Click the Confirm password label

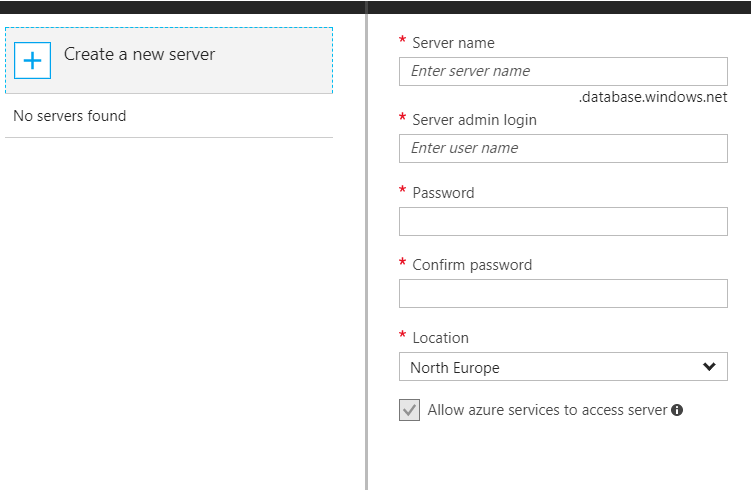(x=472, y=265)
